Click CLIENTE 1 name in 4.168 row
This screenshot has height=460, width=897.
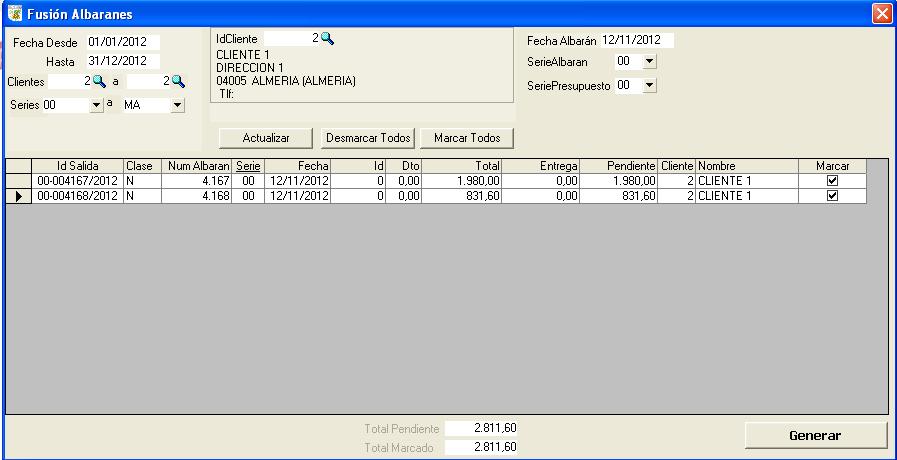pyautogui.click(x=747, y=196)
